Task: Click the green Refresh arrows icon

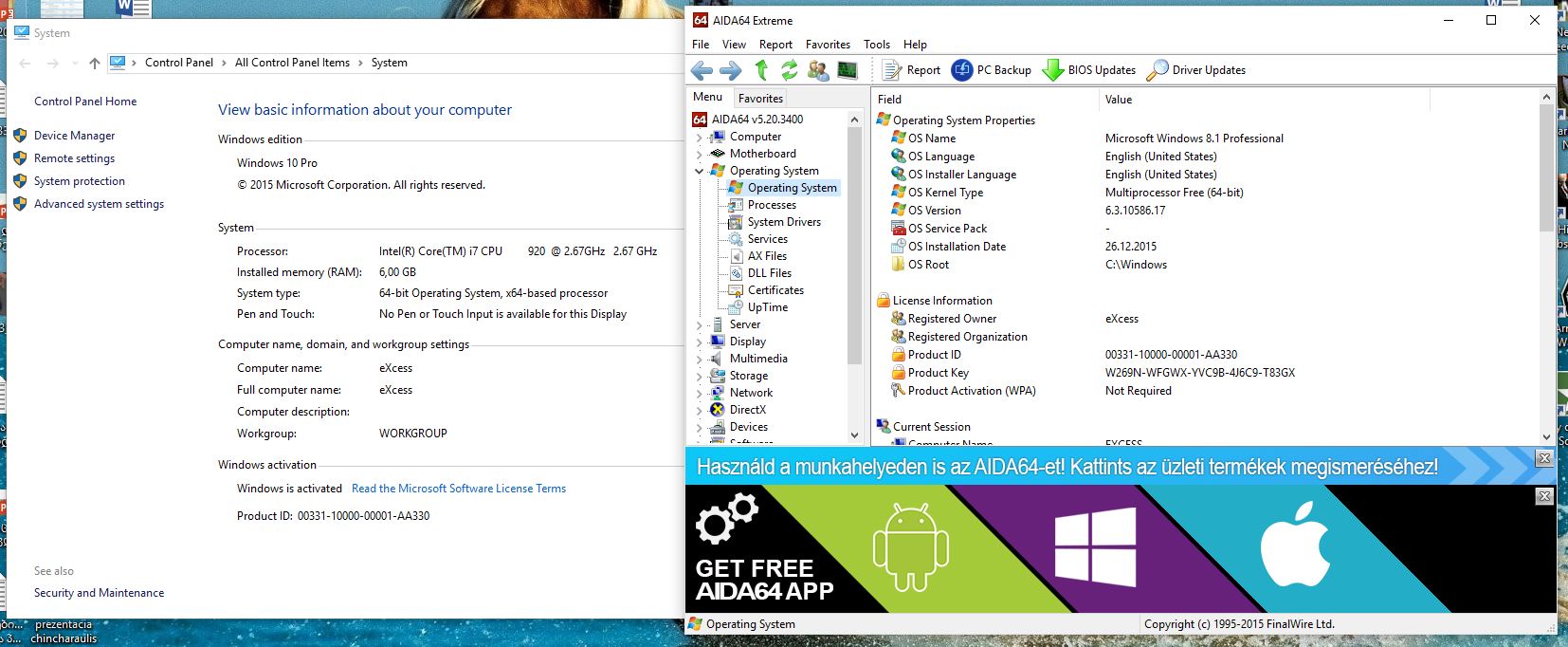Action: point(789,70)
